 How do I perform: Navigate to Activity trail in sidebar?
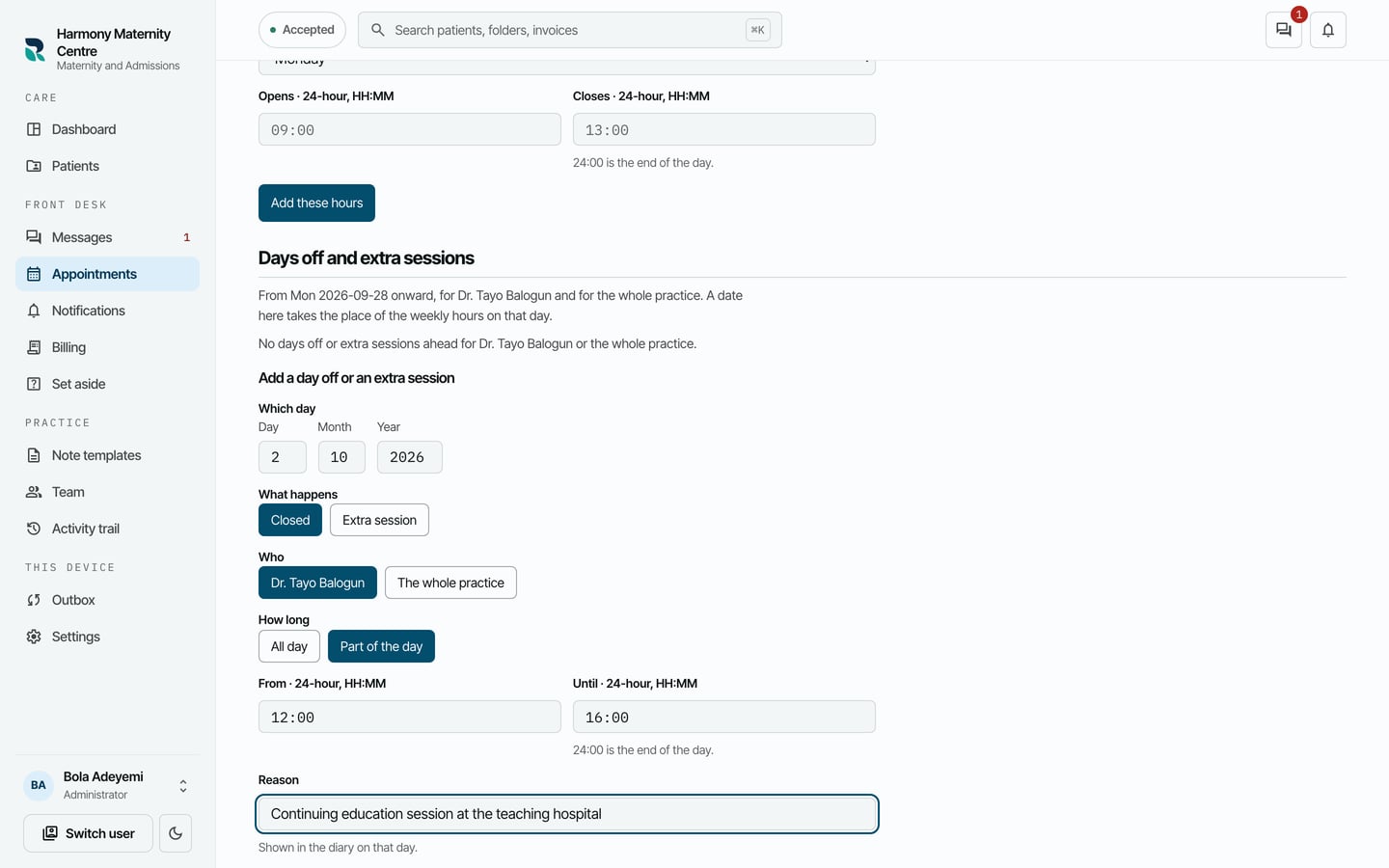click(x=107, y=529)
